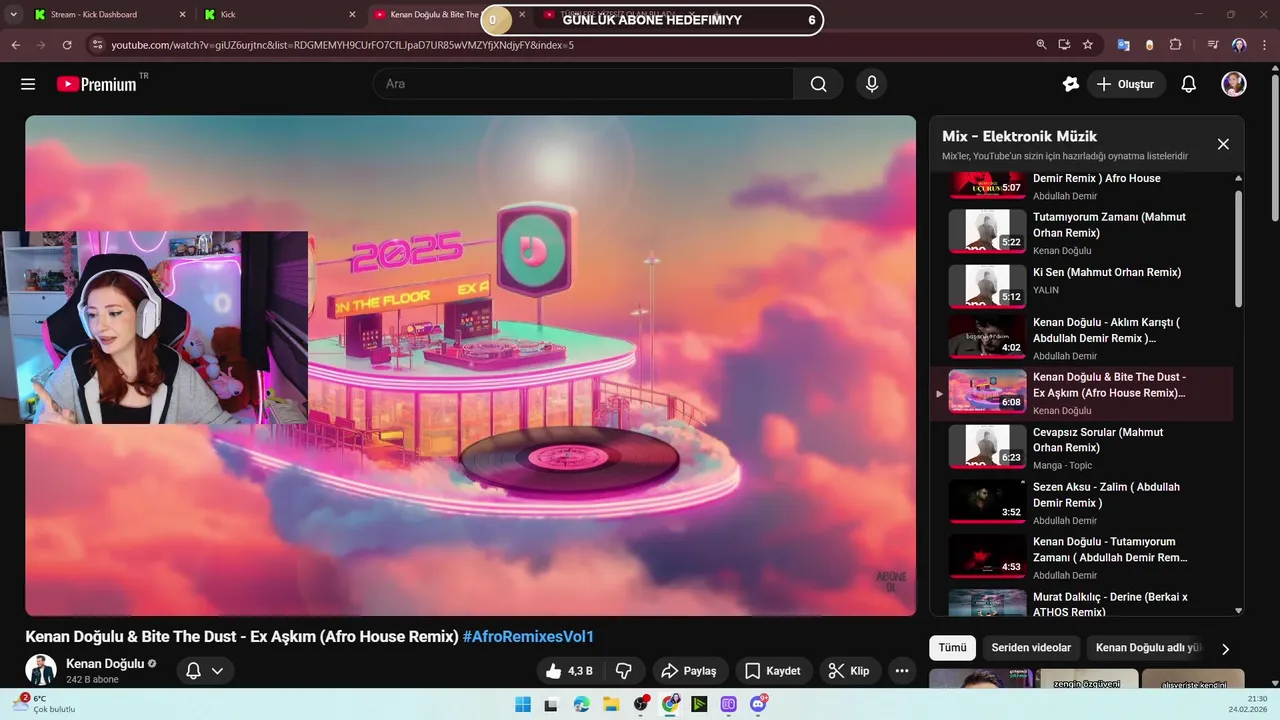
Task: Click the playlist scrollbar down arrow
Action: [x=1239, y=611]
